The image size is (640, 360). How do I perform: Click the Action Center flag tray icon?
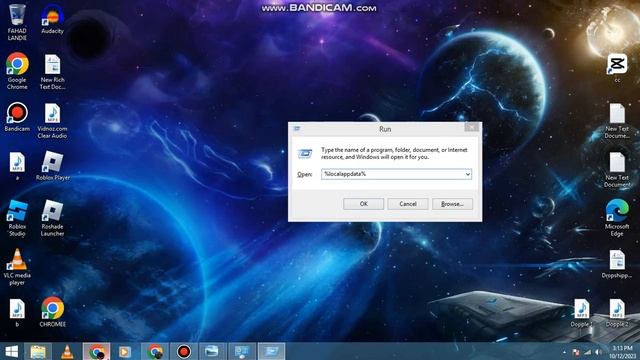pos(576,352)
